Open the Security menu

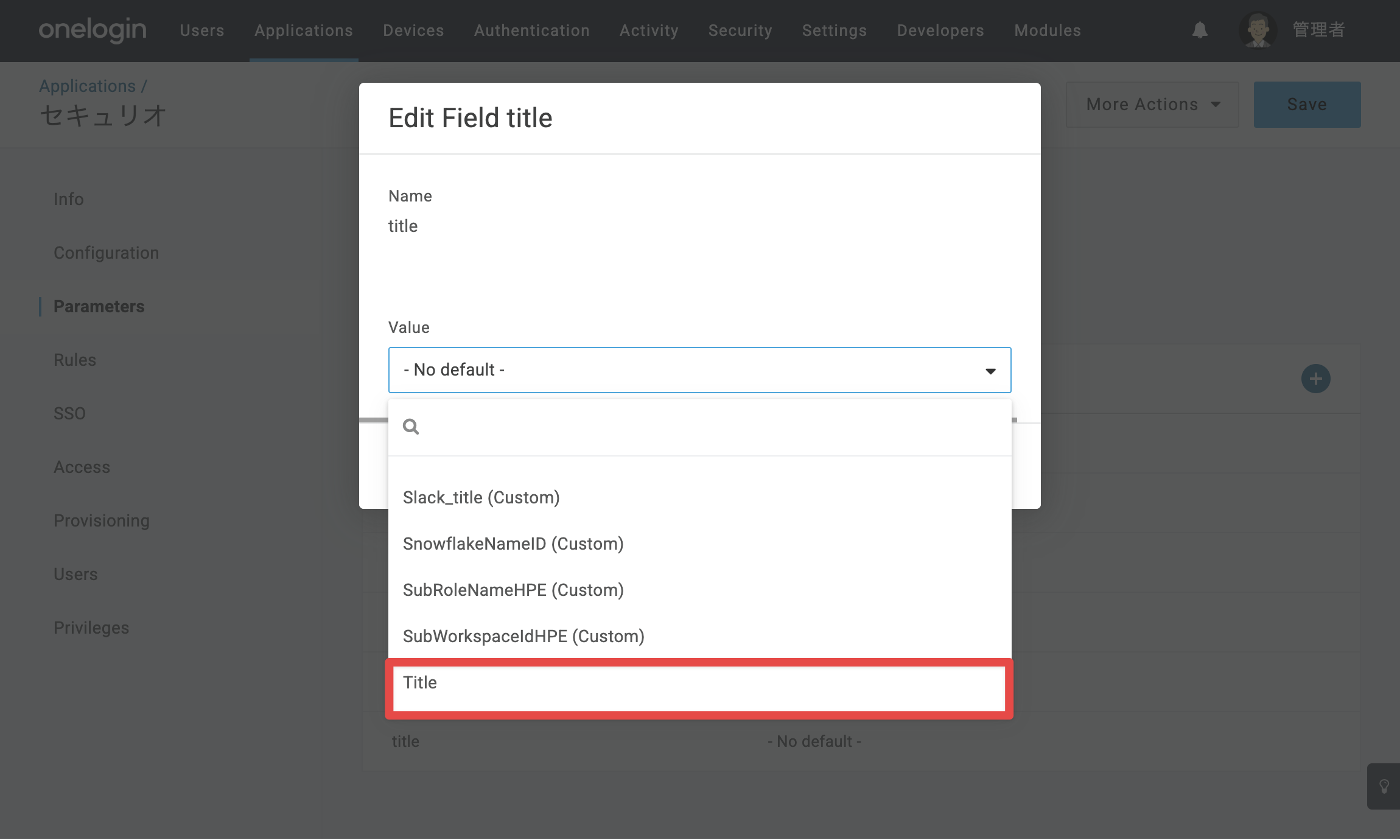(x=740, y=30)
